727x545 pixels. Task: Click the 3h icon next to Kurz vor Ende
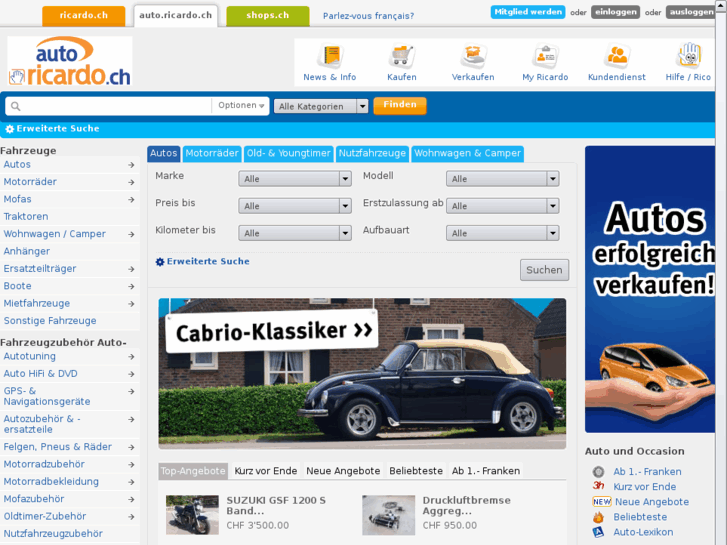click(x=599, y=486)
